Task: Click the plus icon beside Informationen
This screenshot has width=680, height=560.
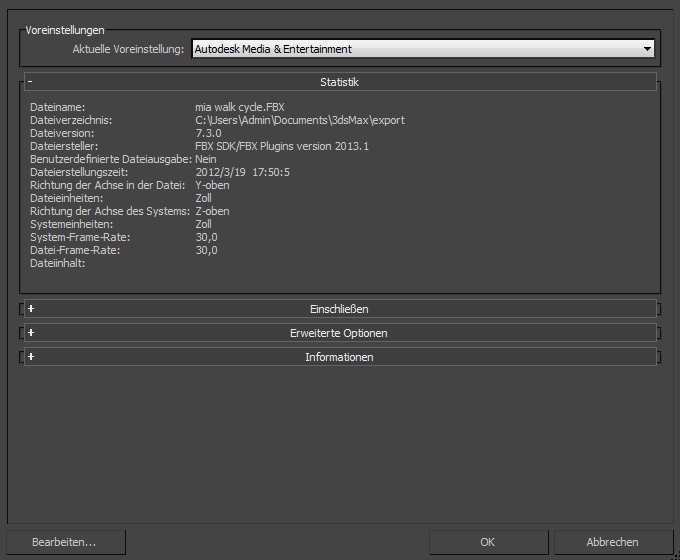Action: coord(31,357)
